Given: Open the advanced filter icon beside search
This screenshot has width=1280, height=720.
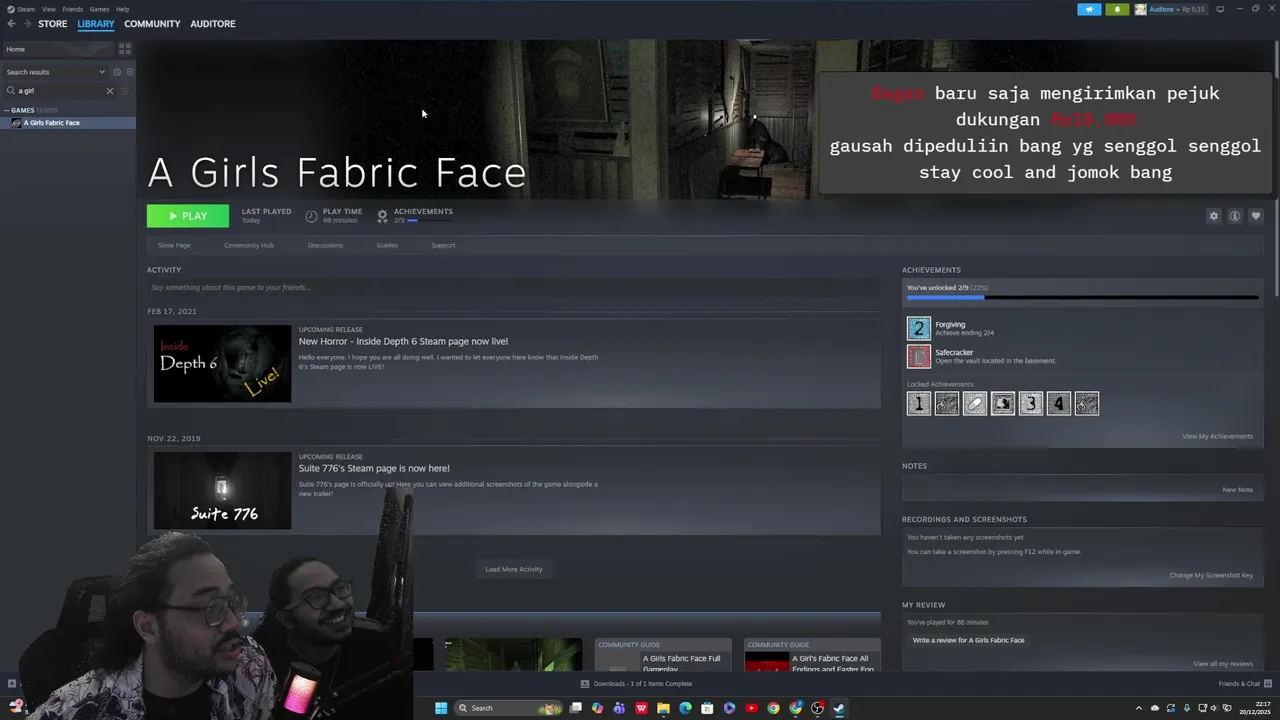Looking at the screenshot, I should click(x=125, y=91).
